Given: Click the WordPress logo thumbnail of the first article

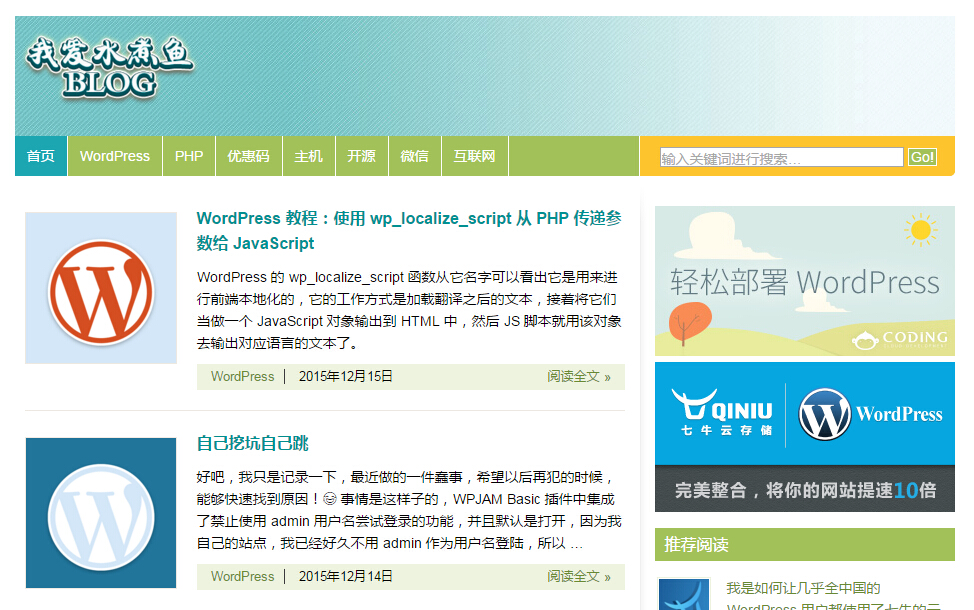Looking at the screenshot, I should click(100, 288).
